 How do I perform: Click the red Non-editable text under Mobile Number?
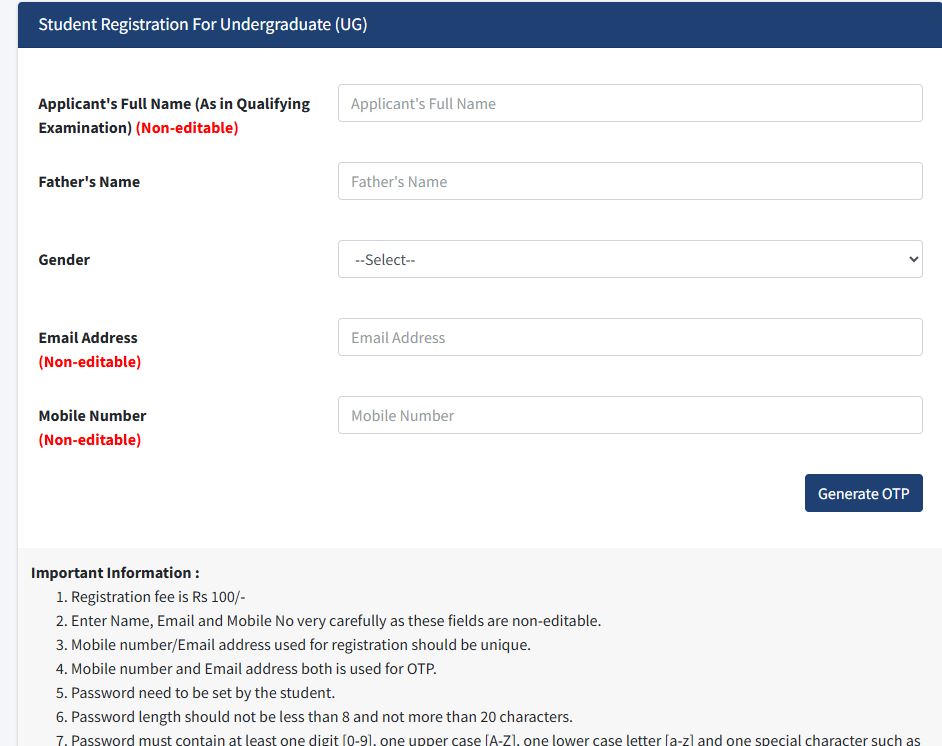click(x=90, y=440)
